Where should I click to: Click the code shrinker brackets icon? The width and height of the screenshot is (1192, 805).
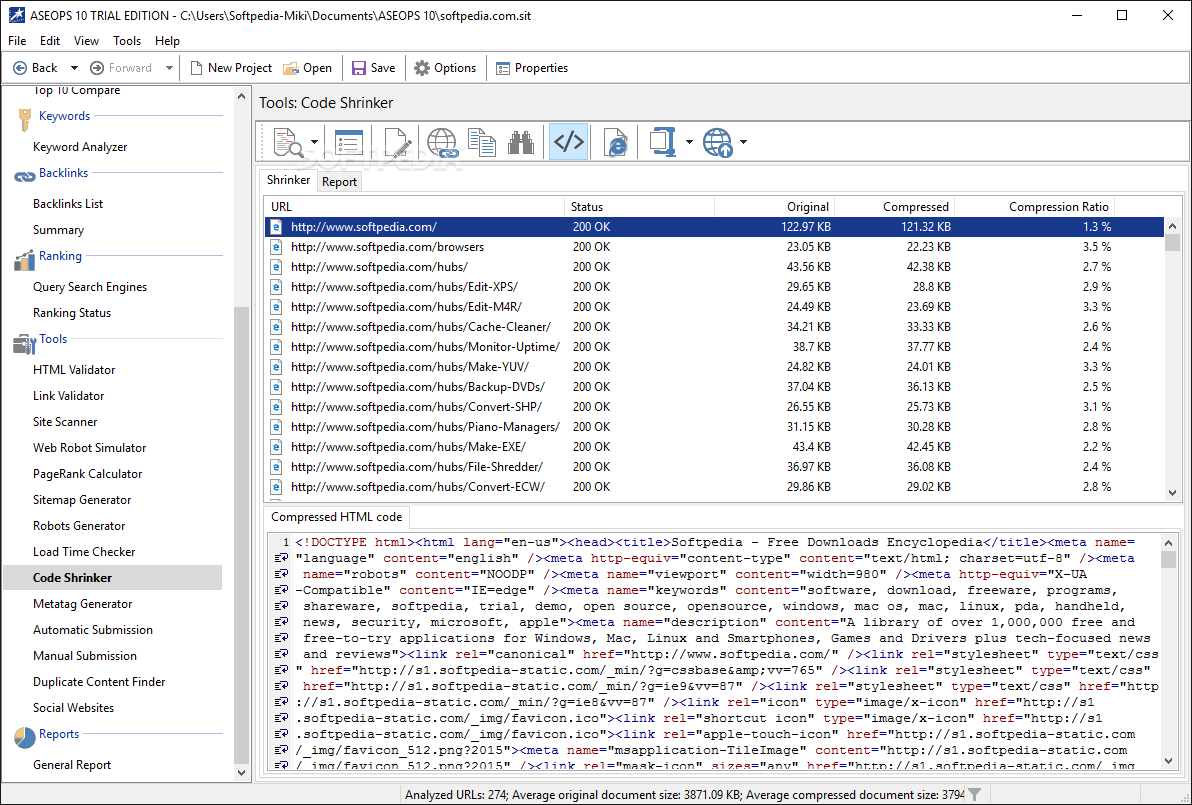click(x=569, y=142)
